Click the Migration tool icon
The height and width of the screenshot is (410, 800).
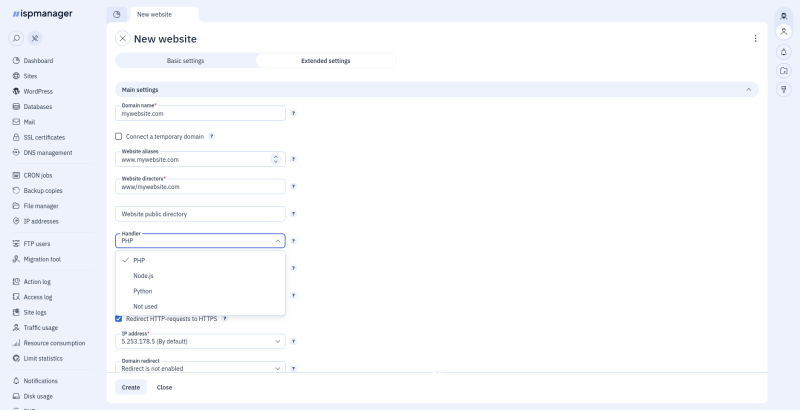16,259
